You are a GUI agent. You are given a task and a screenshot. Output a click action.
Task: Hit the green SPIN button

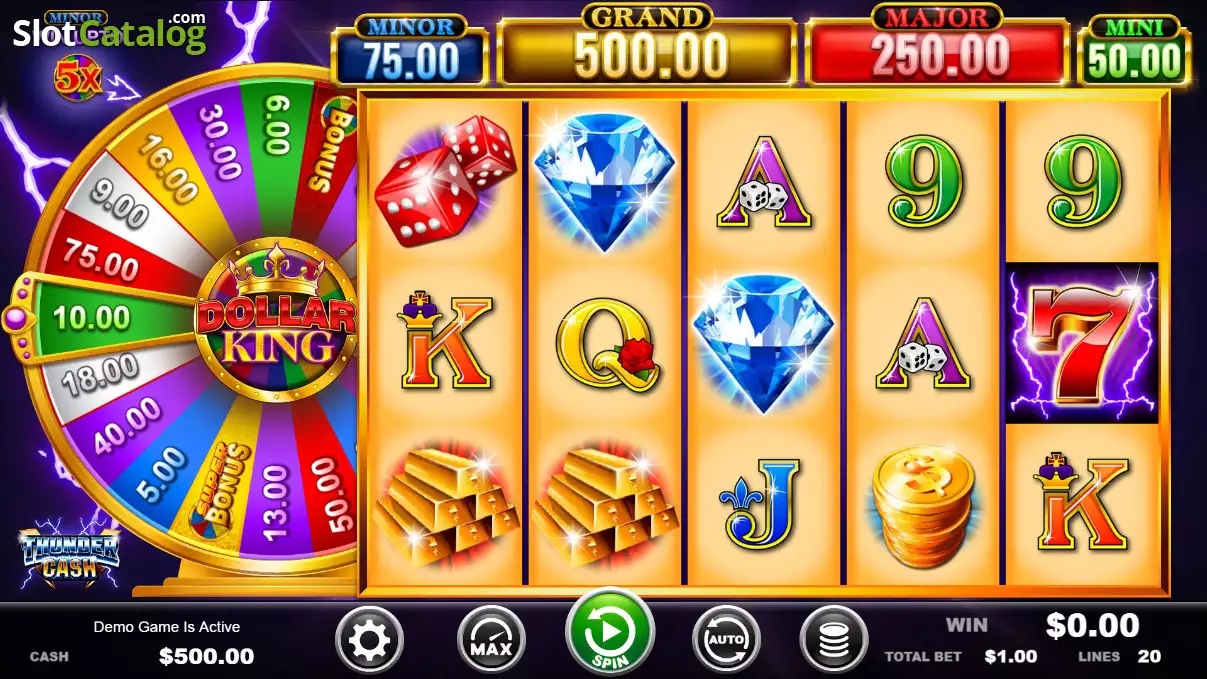[x=609, y=633]
